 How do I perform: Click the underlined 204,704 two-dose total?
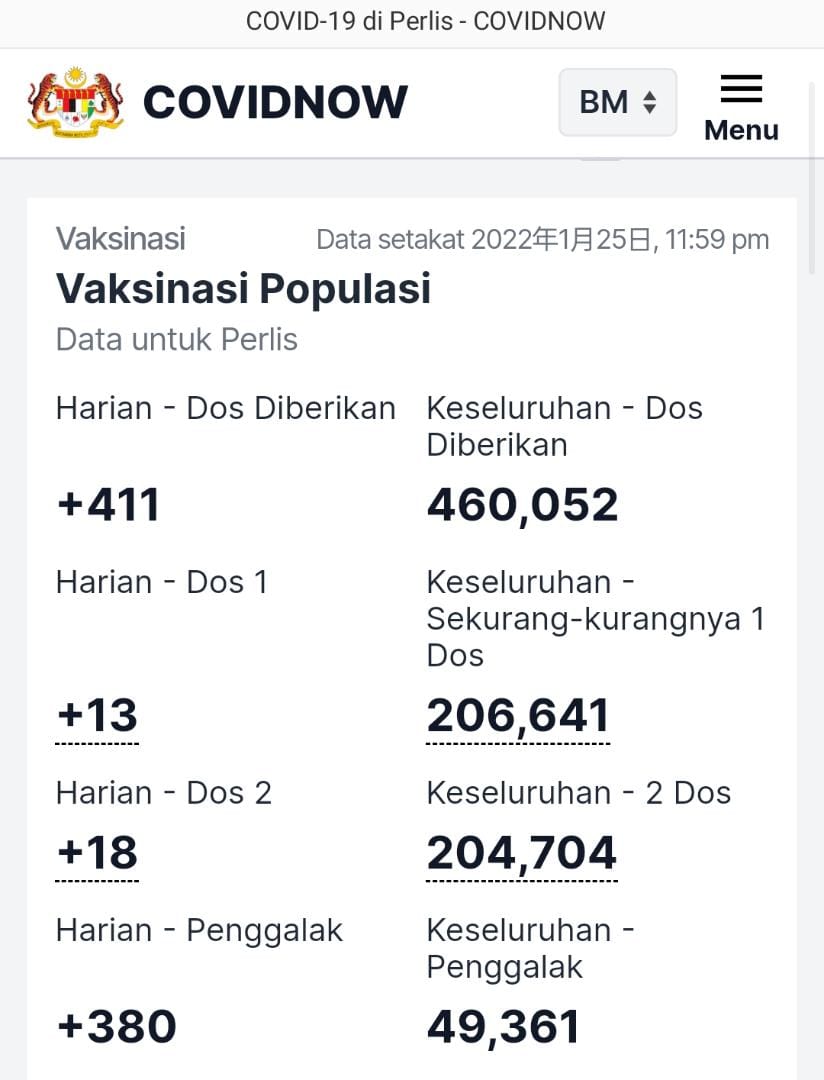[522, 853]
